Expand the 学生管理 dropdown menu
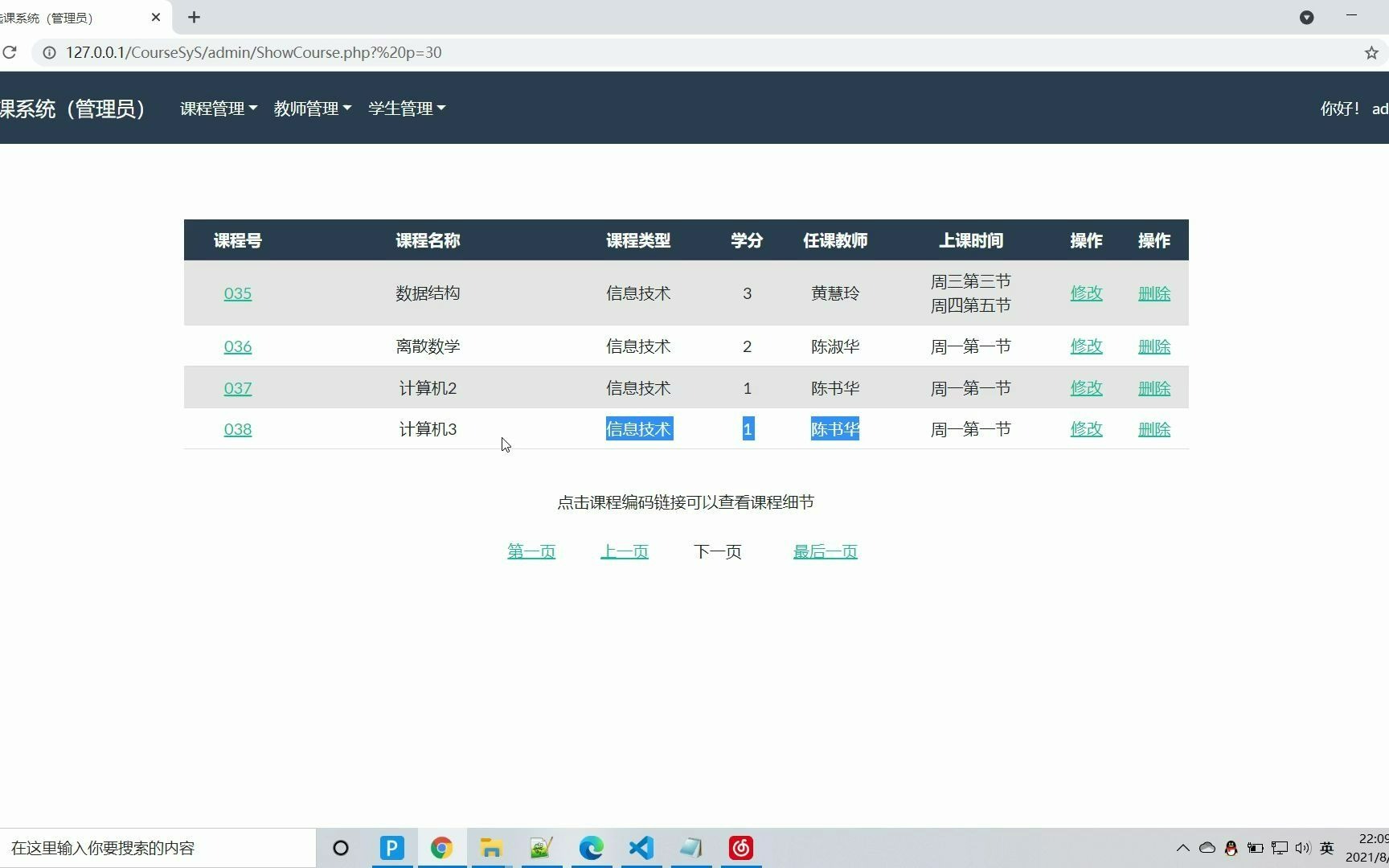 tap(406, 108)
